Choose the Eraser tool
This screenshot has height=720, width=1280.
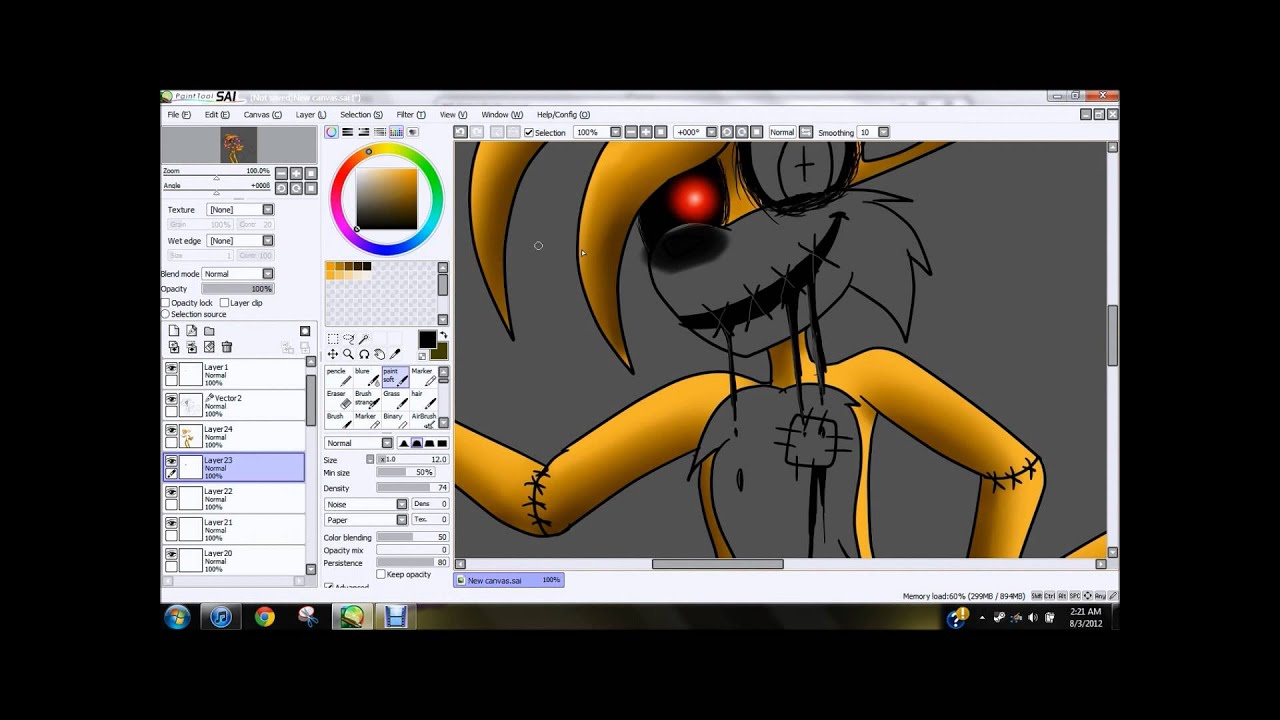pos(338,398)
